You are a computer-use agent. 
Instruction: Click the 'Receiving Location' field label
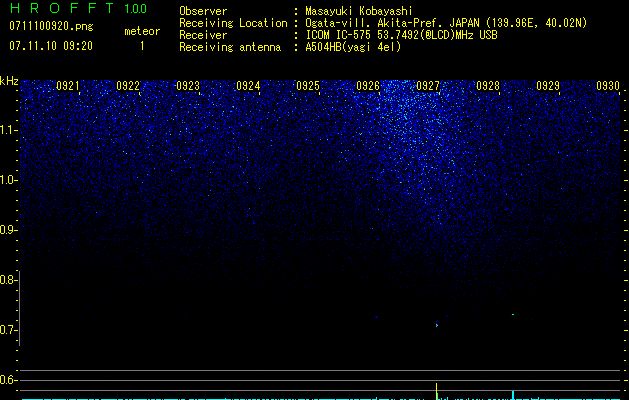(x=233, y=23)
